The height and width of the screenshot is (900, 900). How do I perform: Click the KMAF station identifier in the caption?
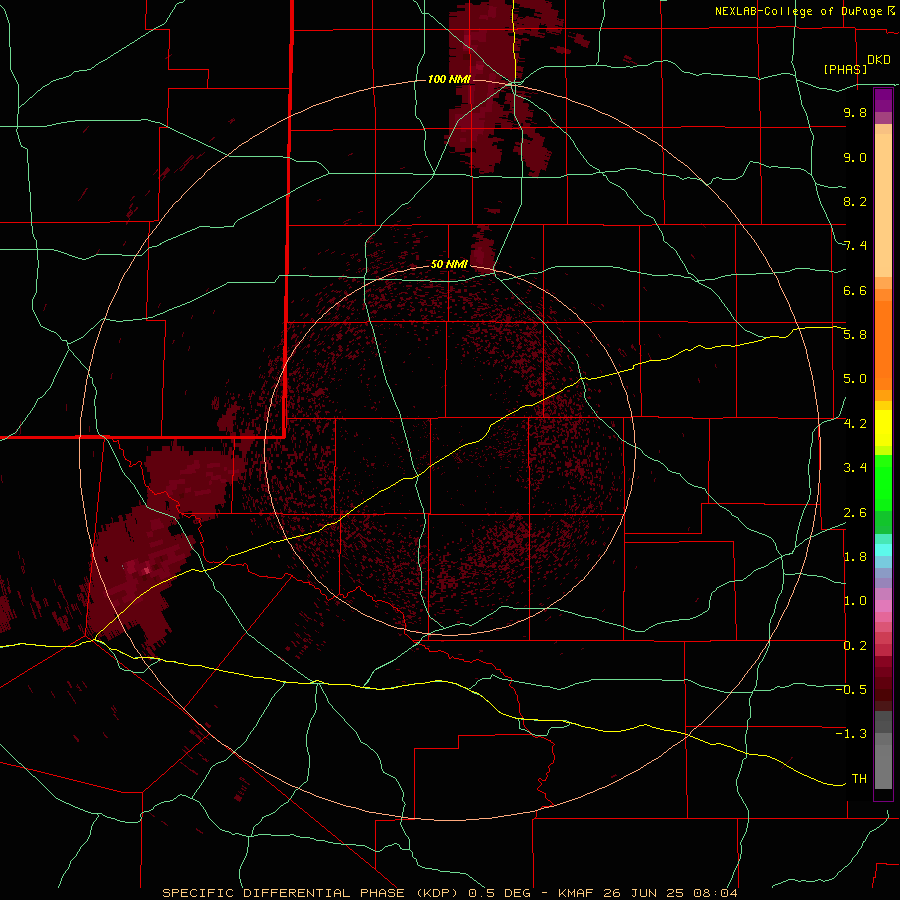(578, 893)
